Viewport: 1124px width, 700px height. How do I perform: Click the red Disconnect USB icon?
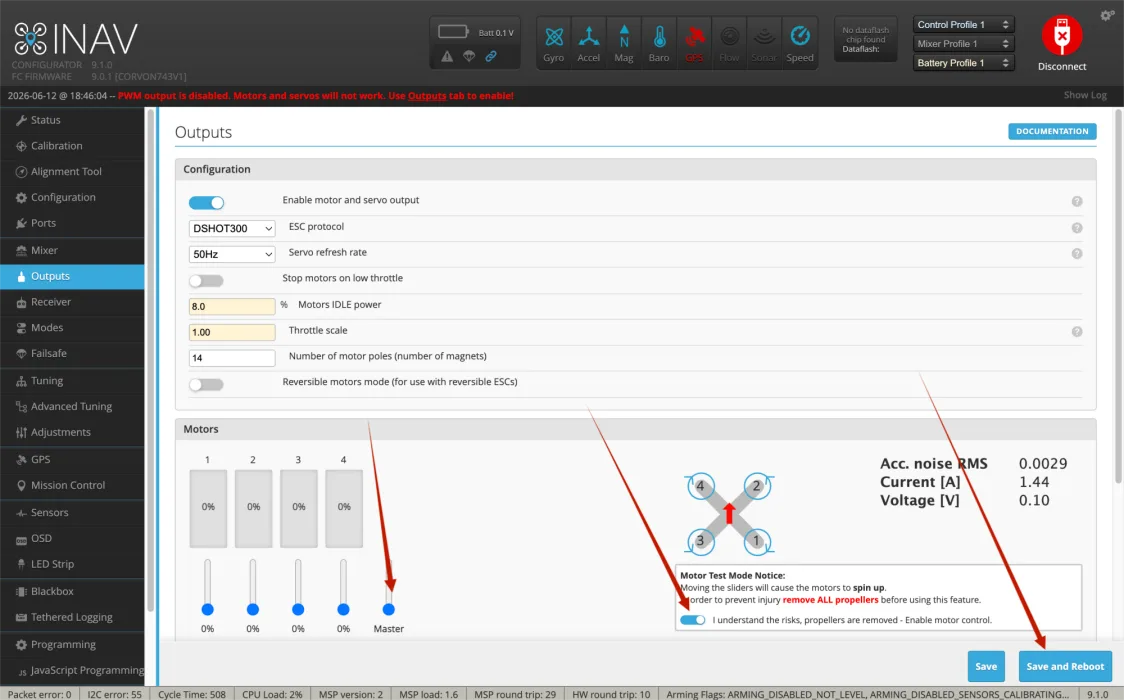(x=1062, y=35)
